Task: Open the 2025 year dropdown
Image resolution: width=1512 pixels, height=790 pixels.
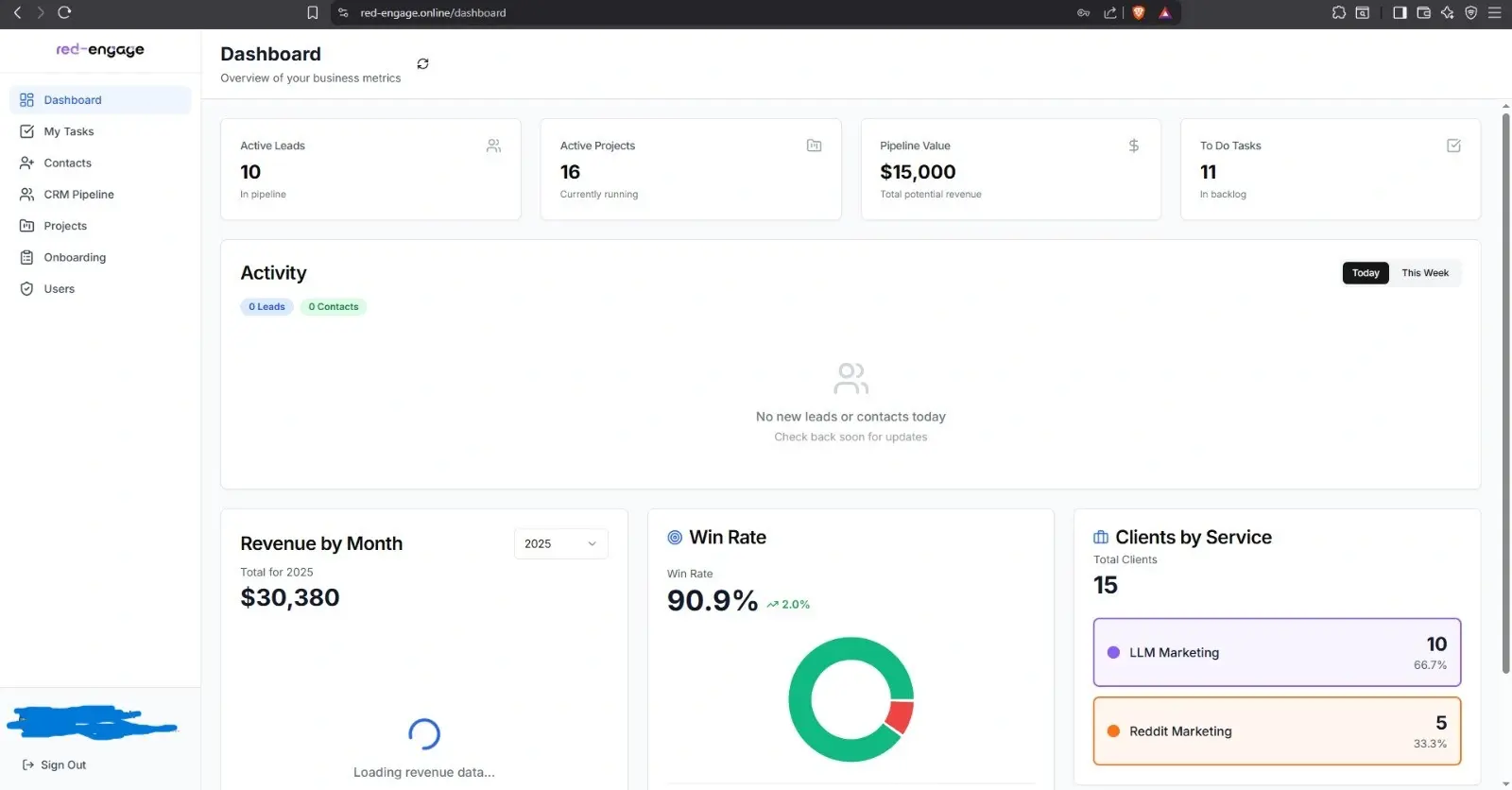Action: [561, 543]
